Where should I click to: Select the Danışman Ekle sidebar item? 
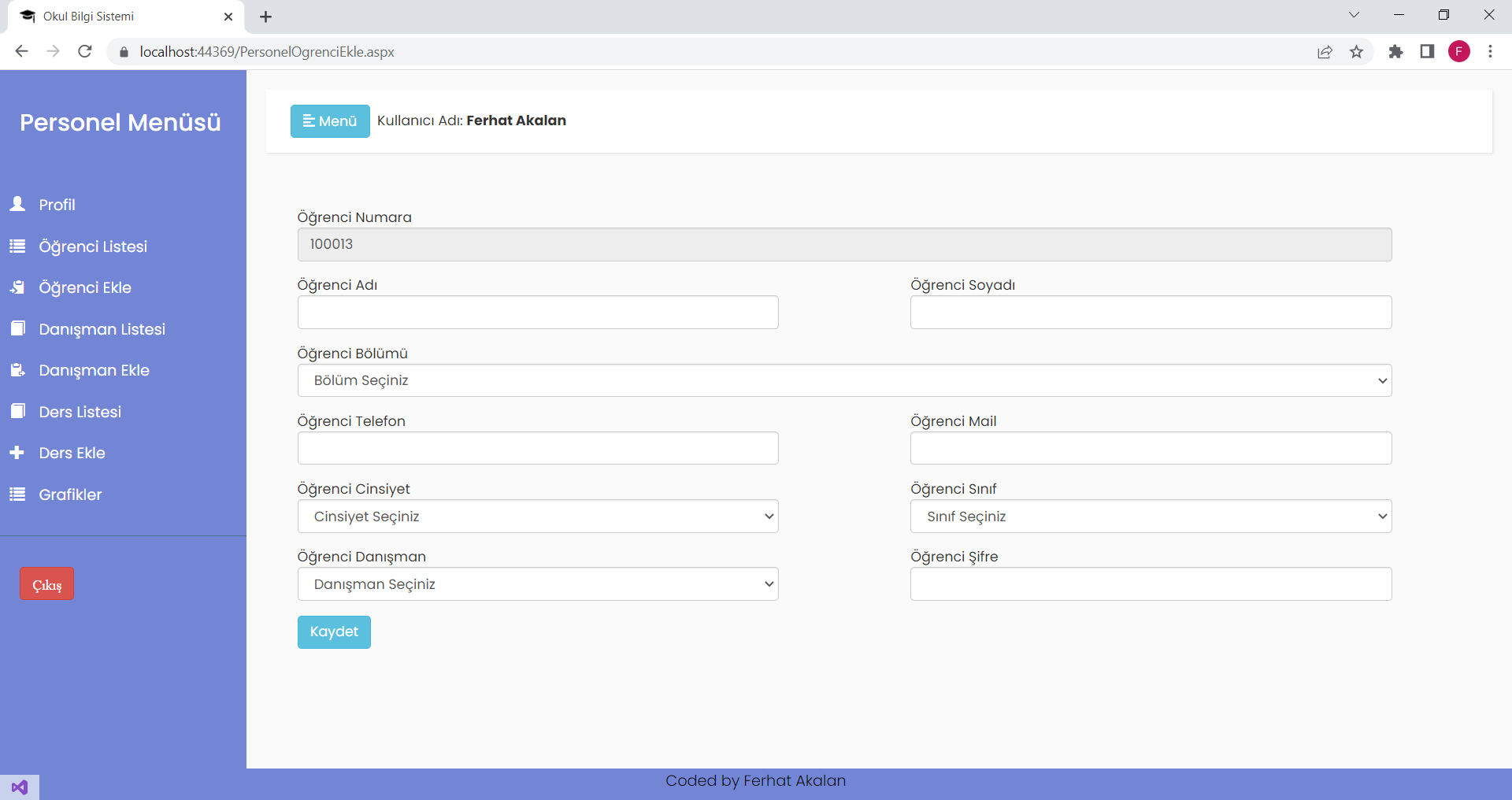(94, 370)
